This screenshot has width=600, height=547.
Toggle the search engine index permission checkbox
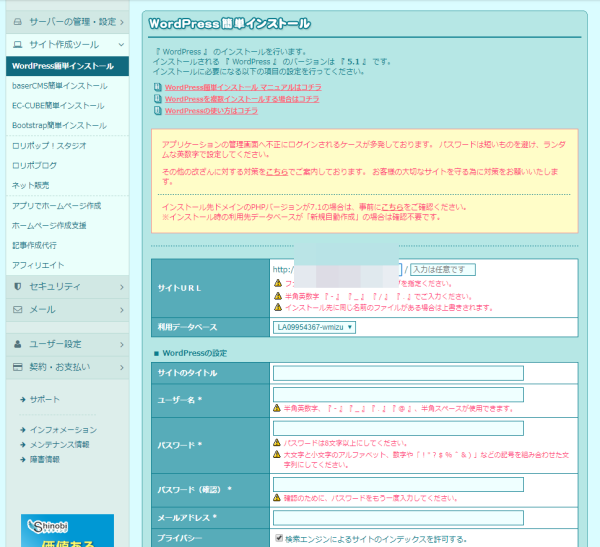click(x=278, y=538)
